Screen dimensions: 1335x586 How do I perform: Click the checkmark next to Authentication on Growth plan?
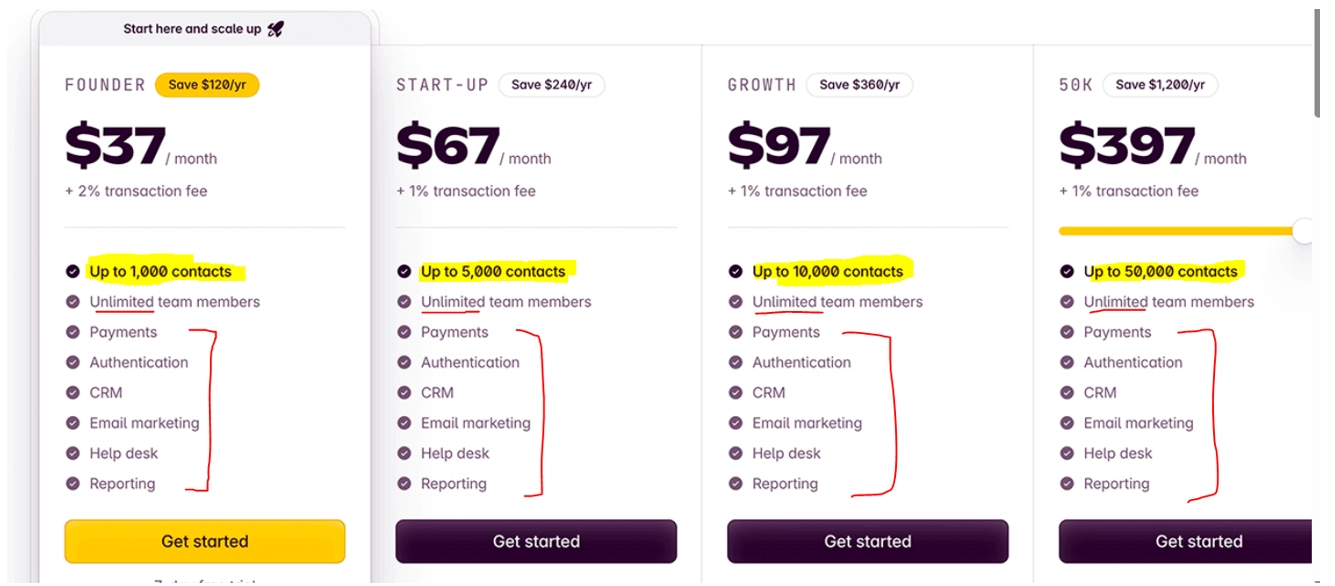click(734, 362)
